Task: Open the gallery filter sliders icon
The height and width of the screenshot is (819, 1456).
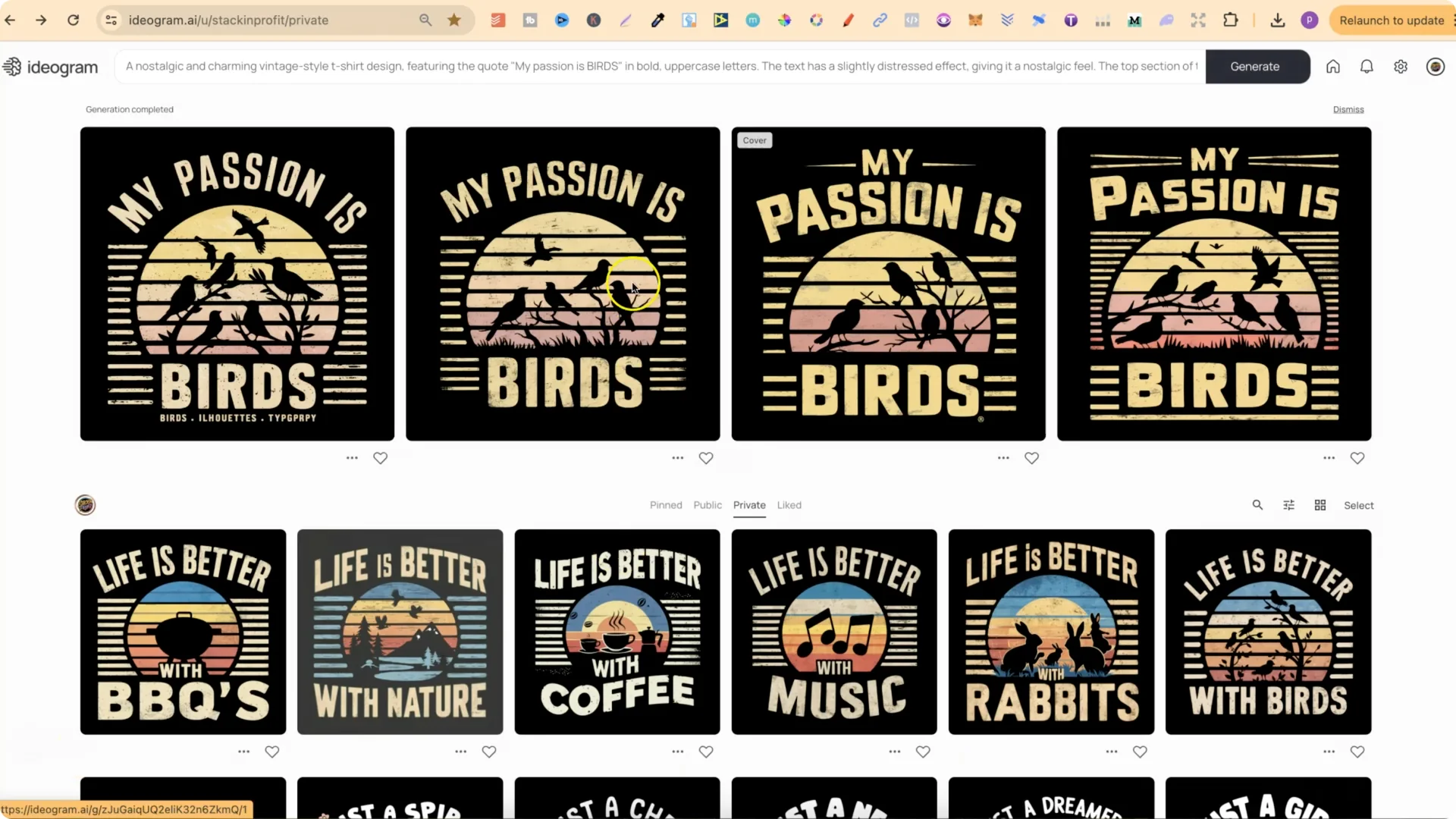Action: point(1288,505)
